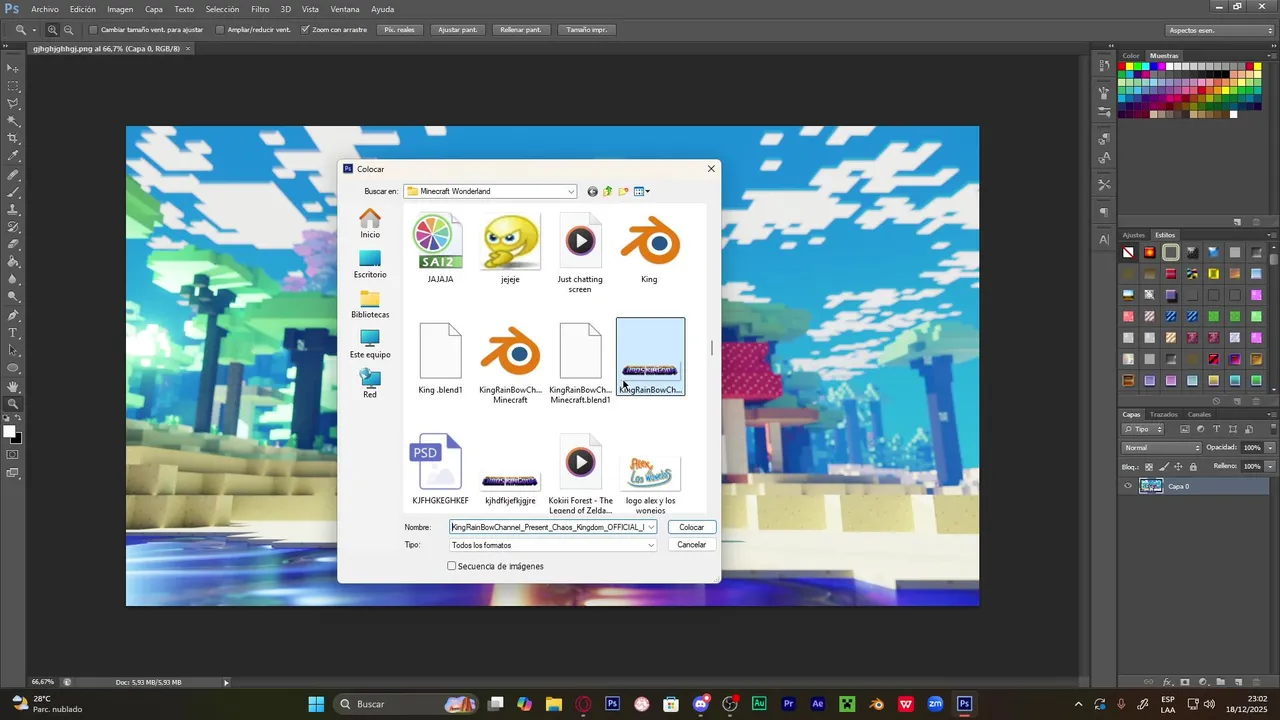Add layer style fx in Capas panel
The height and width of the screenshot is (720, 1280).
(1169, 682)
